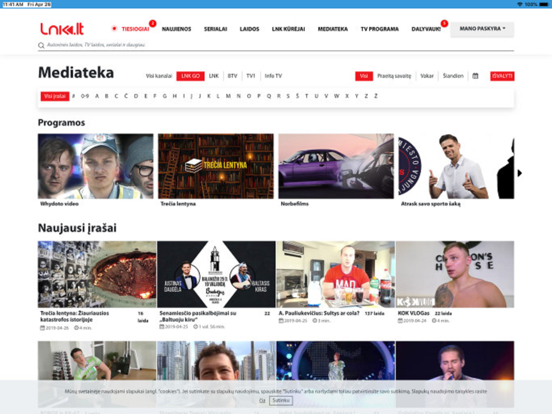Play Žiauriausios katastrofos istorijoje video thumbnail

(97, 274)
